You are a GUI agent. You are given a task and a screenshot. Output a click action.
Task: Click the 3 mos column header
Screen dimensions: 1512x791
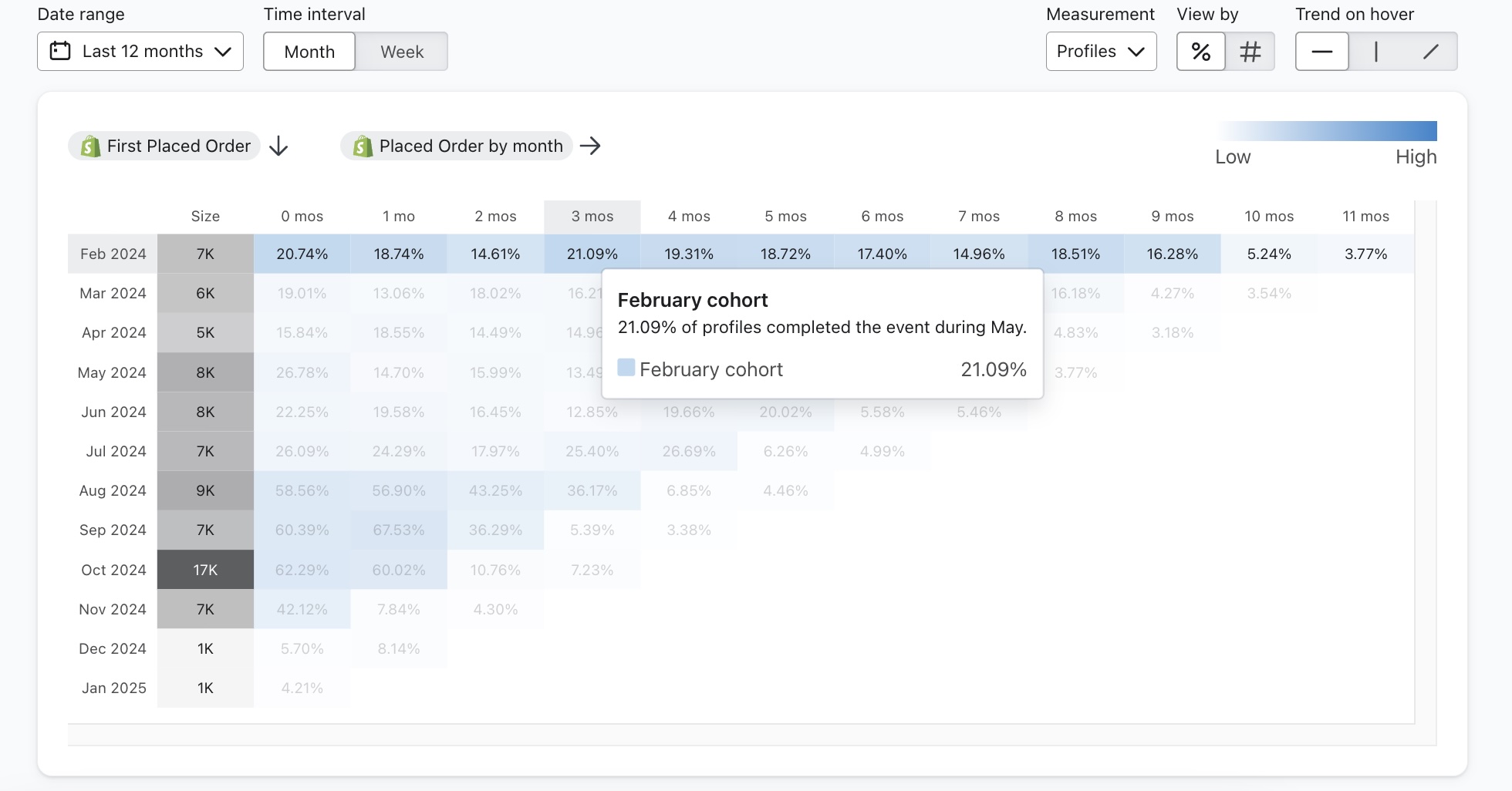click(x=592, y=217)
